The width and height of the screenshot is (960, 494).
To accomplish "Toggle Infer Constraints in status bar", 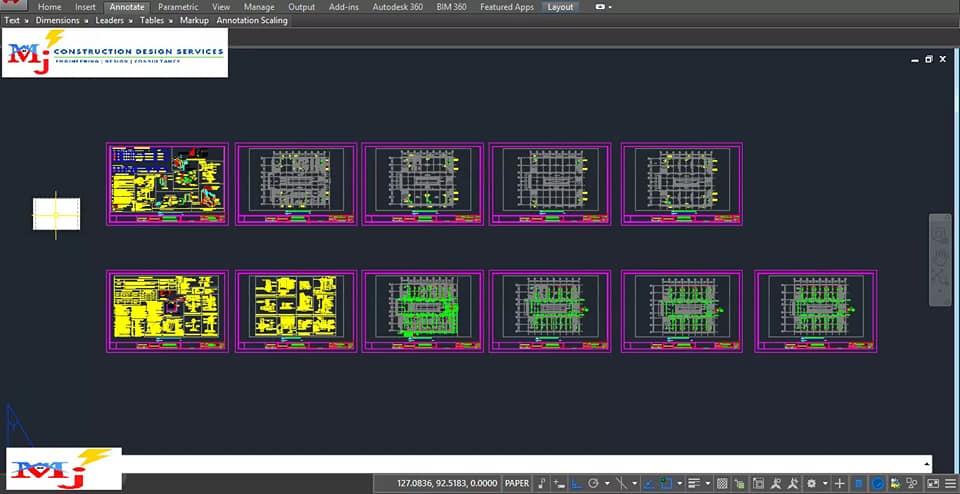I will [542, 483].
